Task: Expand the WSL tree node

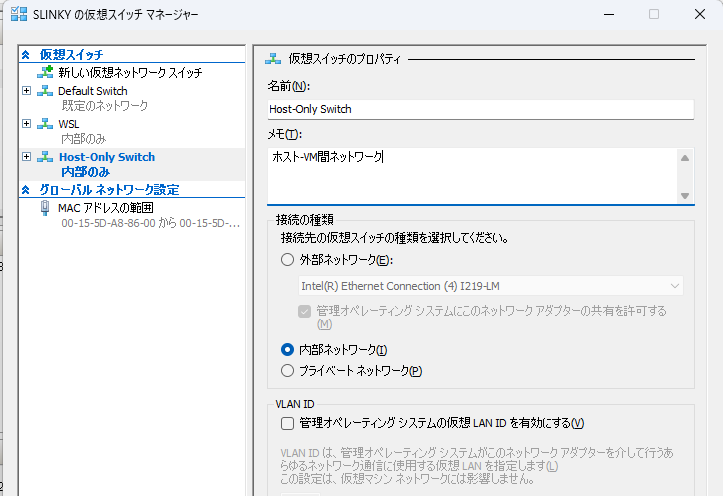Action: pyautogui.click(x=26, y=124)
